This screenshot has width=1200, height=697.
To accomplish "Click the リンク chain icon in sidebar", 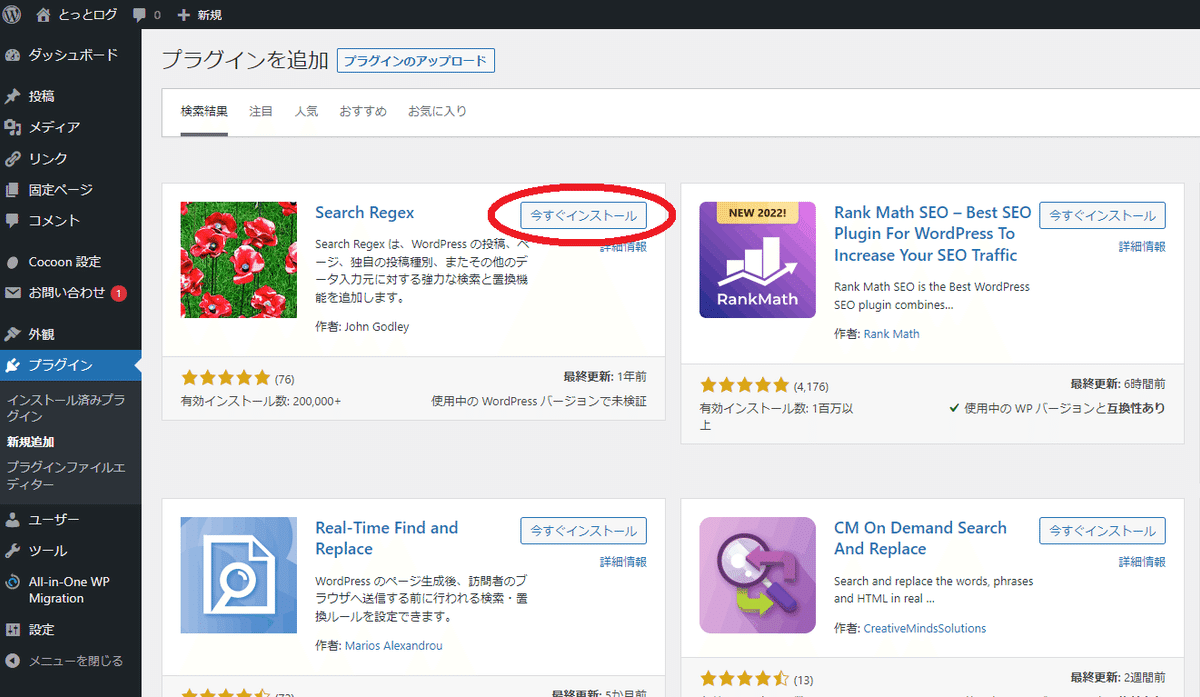I will (x=13, y=159).
